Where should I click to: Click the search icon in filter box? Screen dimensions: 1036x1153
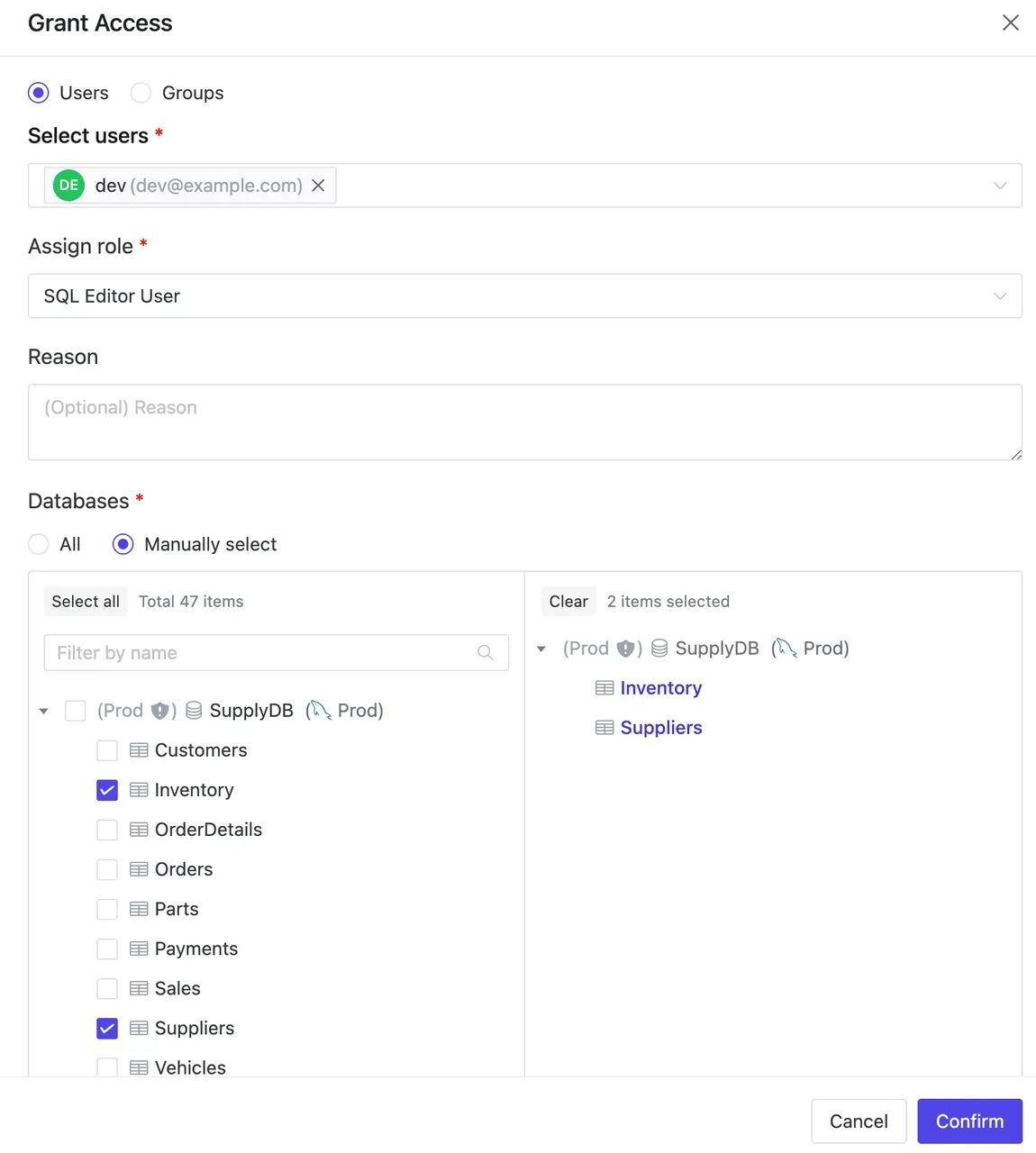click(486, 653)
